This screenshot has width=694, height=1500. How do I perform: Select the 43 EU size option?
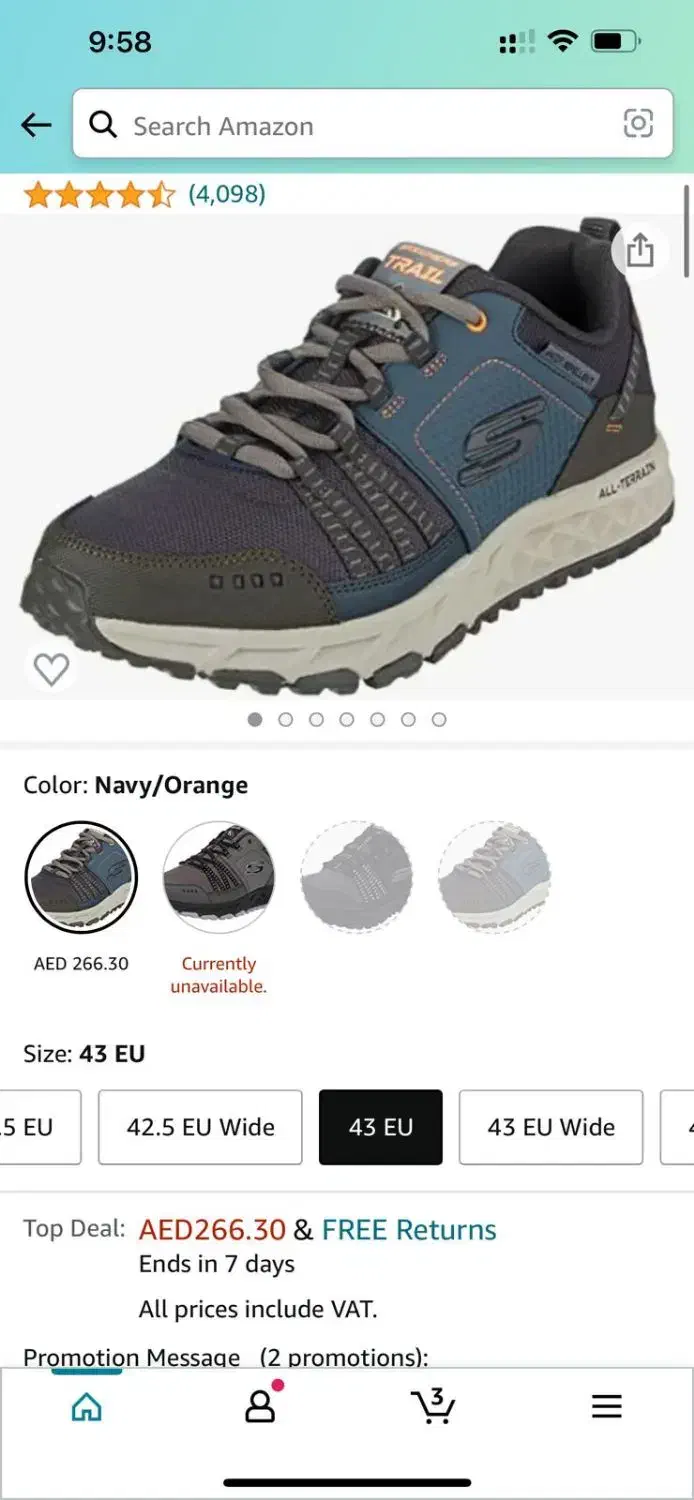381,1127
